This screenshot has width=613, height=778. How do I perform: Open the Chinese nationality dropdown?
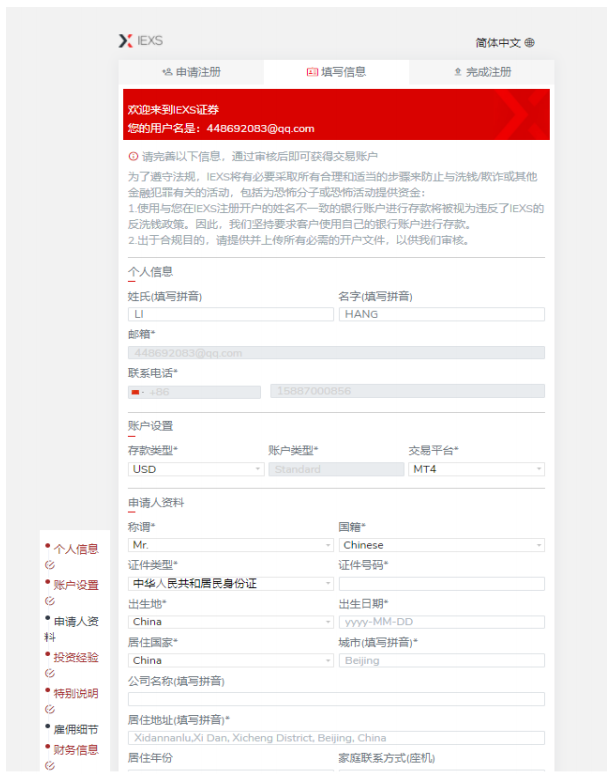pyautogui.click(x=442, y=545)
